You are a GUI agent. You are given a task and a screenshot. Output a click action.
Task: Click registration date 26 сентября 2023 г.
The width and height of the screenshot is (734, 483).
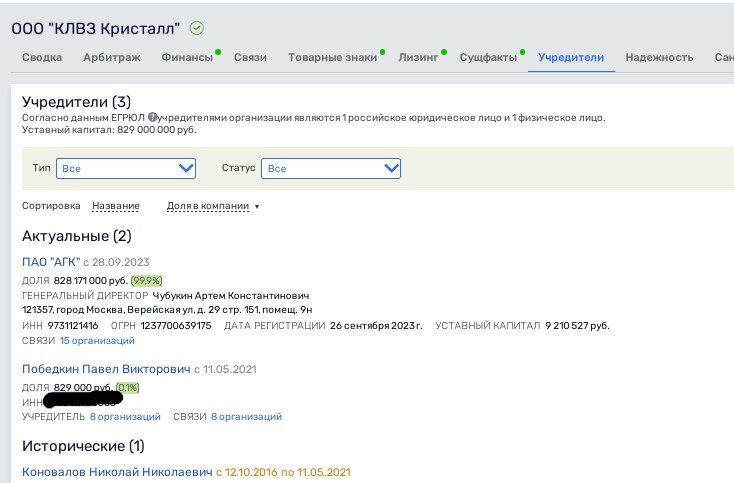[x=376, y=325]
